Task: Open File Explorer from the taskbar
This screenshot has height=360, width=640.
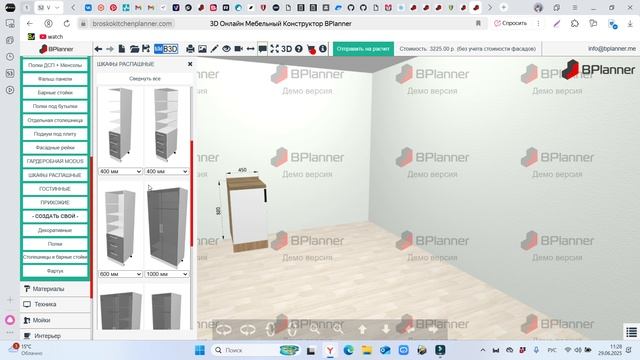Action: tap(367, 350)
